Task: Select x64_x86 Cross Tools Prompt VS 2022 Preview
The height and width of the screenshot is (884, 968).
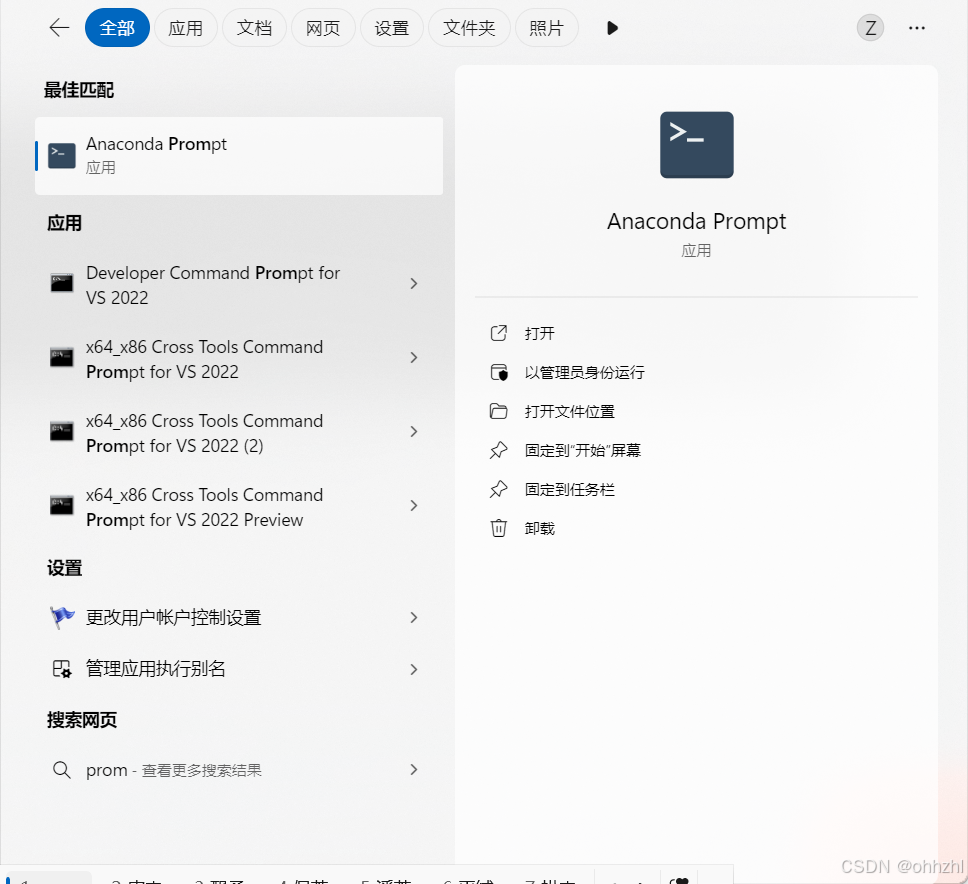Action: coord(204,507)
